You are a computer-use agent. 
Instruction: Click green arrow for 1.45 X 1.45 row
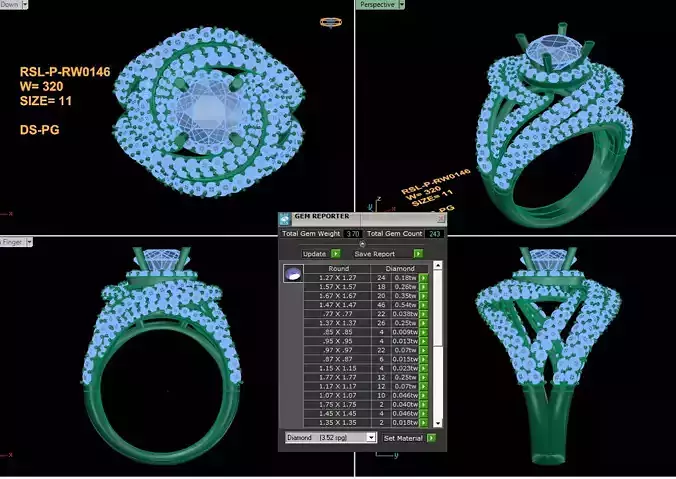tap(423, 413)
